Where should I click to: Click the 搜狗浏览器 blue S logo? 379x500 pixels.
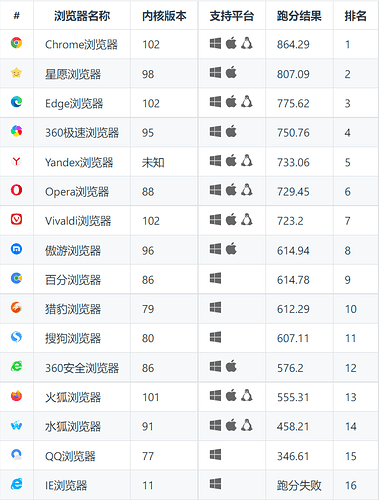[16, 337]
